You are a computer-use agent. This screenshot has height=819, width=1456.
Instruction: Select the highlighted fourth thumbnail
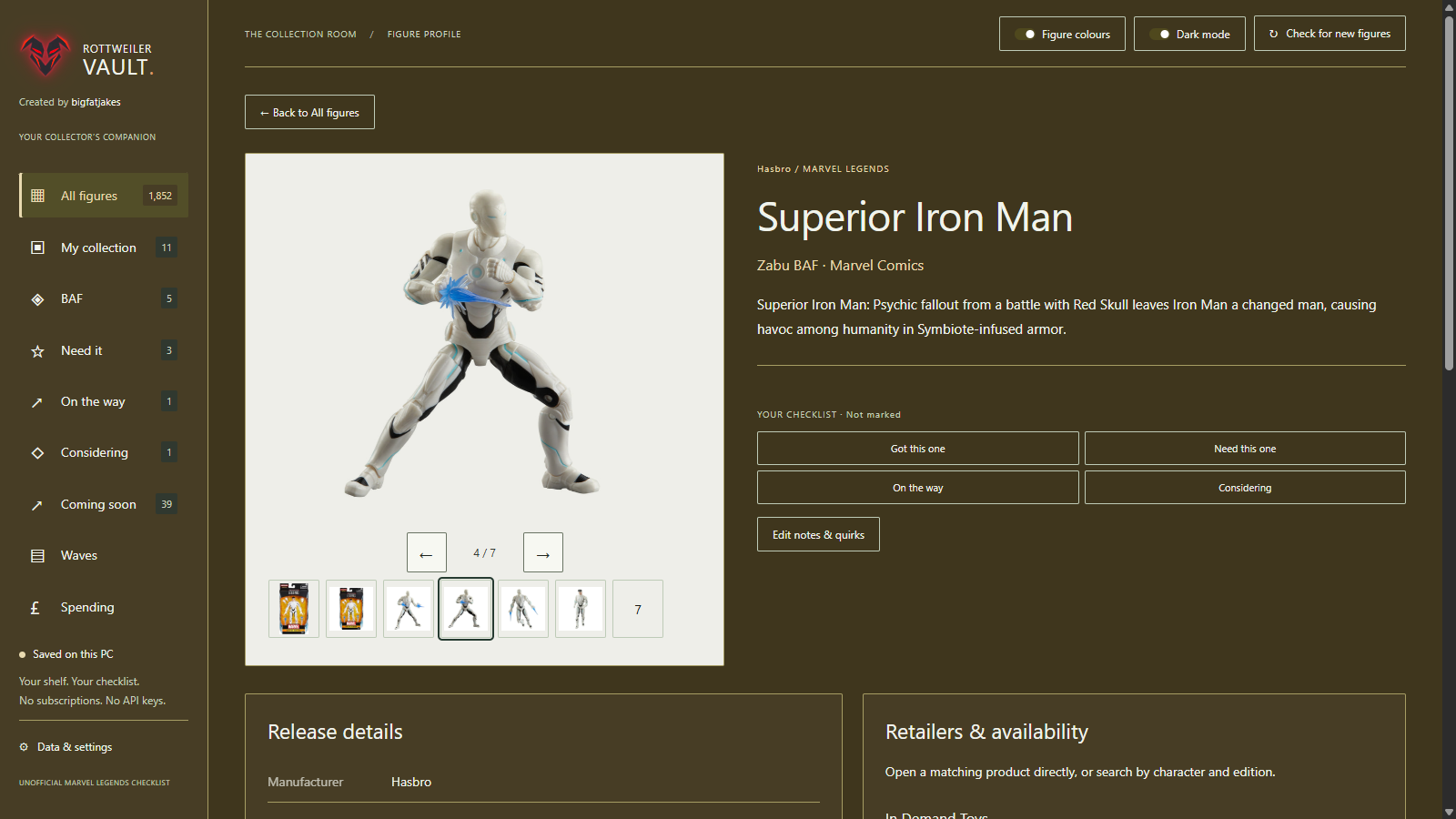click(466, 609)
